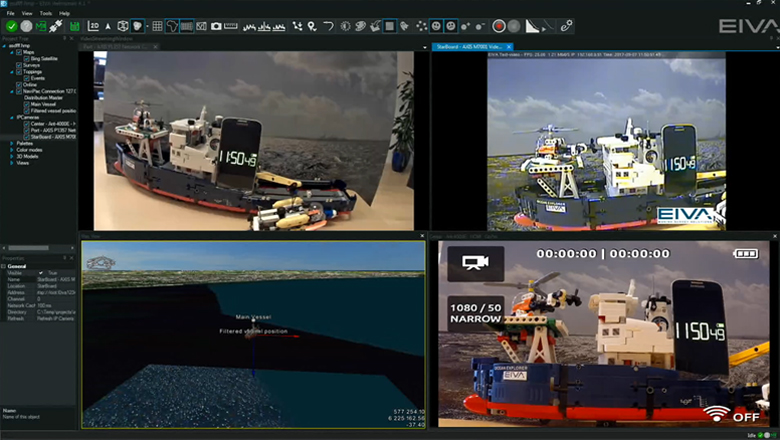Toggle the grid display icon
This screenshot has width=780, height=440.
pos(157,26)
